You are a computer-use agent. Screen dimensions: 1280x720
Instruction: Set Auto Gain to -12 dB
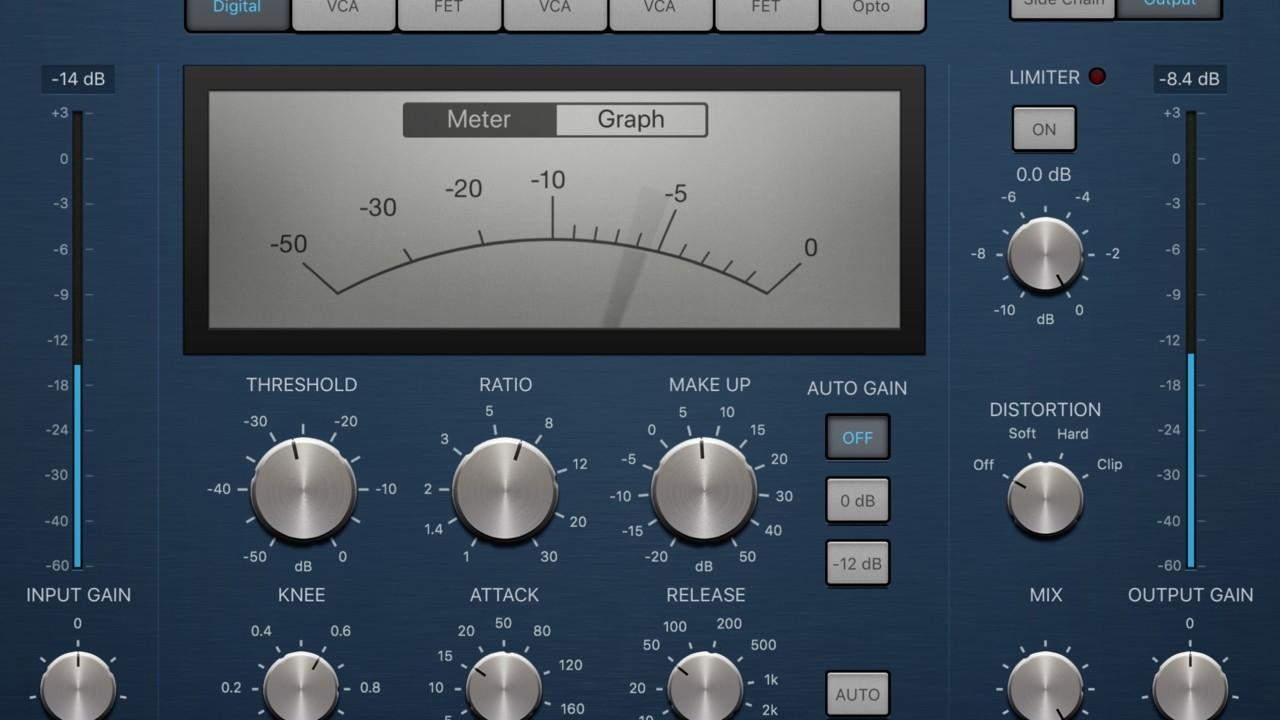[x=857, y=563]
